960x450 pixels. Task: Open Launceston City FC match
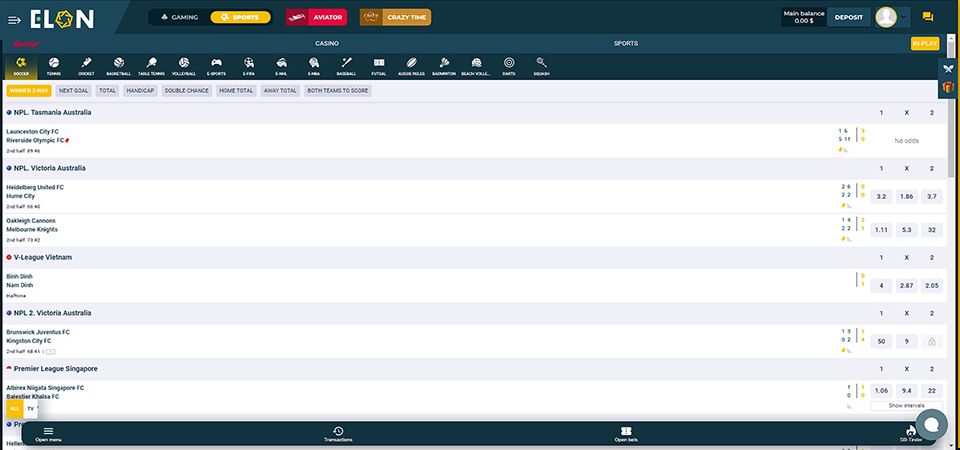pos(32,132)
